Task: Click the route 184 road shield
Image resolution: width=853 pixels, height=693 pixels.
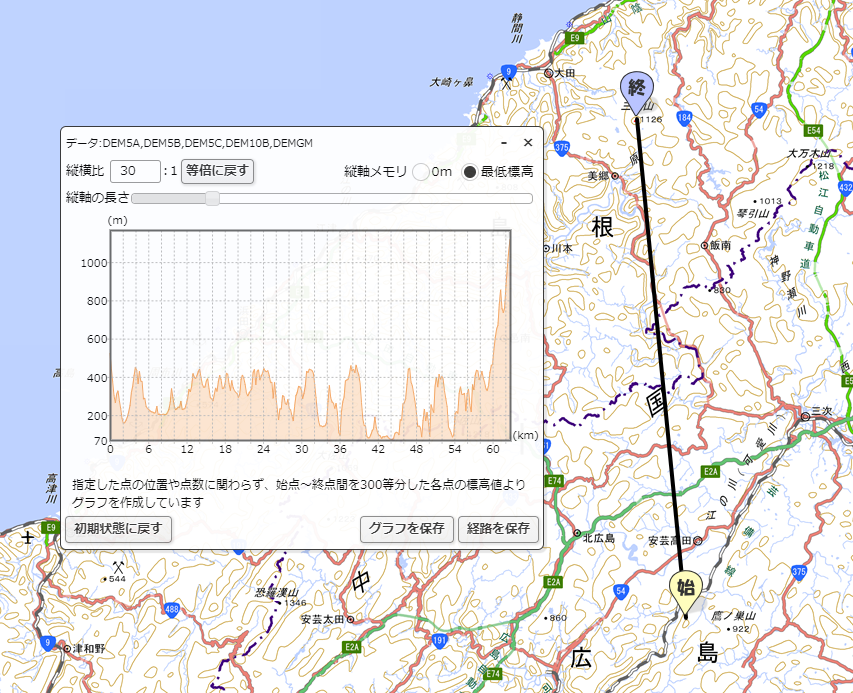Action: click(x=684, y=118)
